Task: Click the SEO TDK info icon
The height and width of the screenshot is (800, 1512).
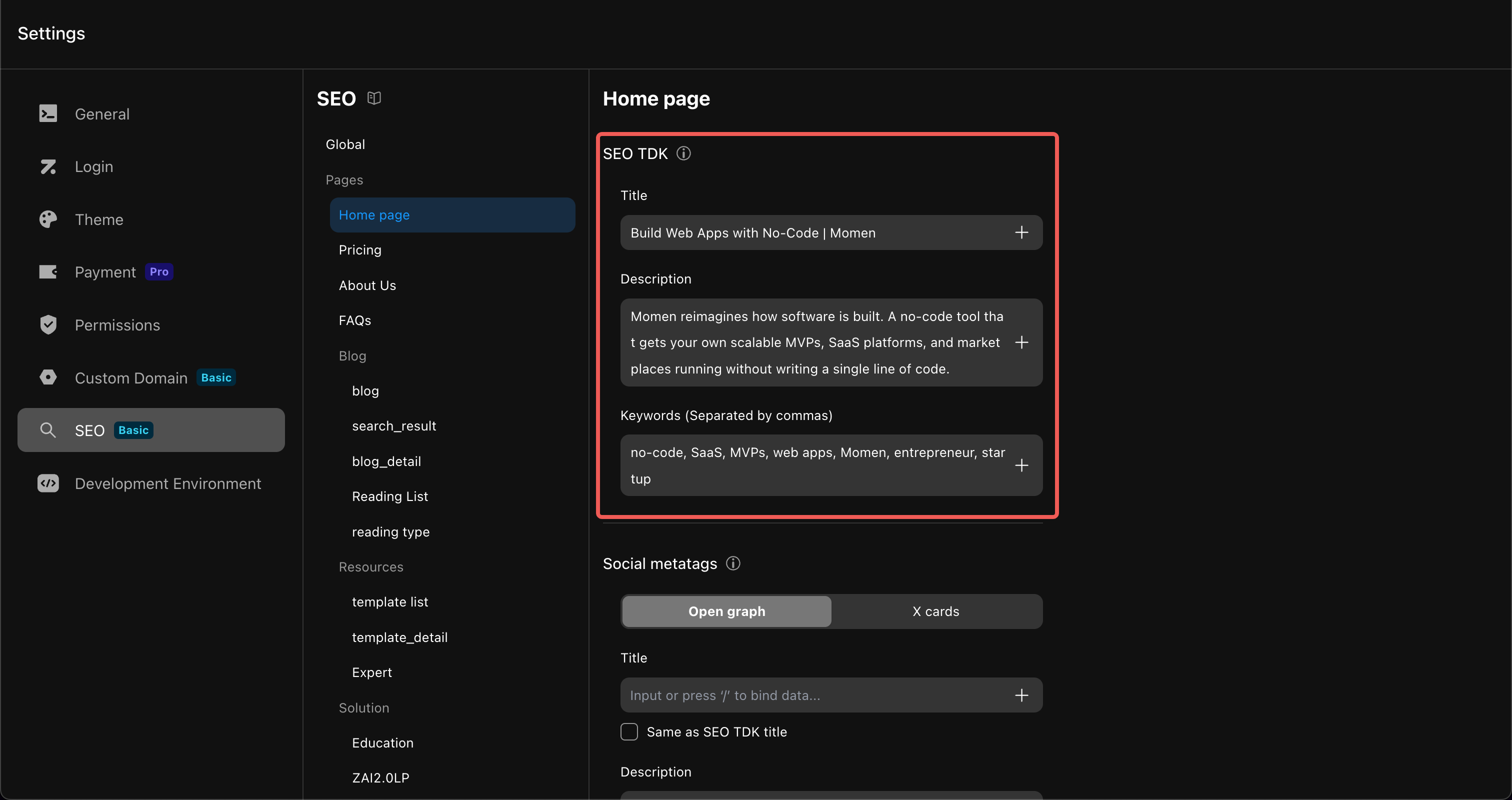Action: coord(684,153)
